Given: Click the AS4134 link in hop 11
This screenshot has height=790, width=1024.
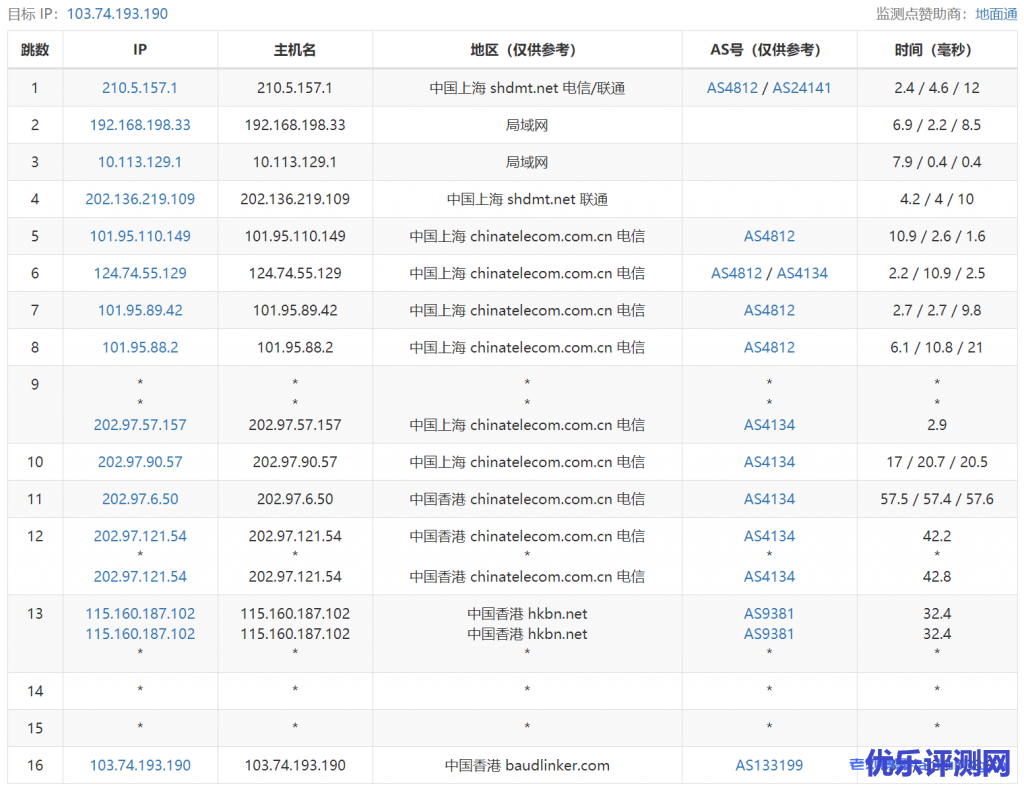Looking at the screenshot, I should click(769, 499).
